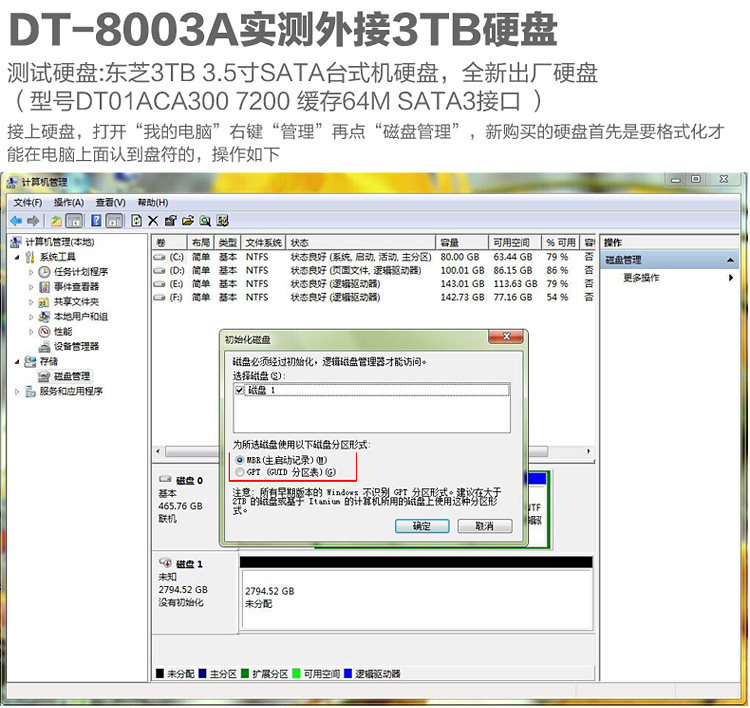The height and width of the screenshot is (708, 750).
Task: Select the 2794.52 GB 未分配 partition block
Action: pyautogui.click(x=416, y=598)
